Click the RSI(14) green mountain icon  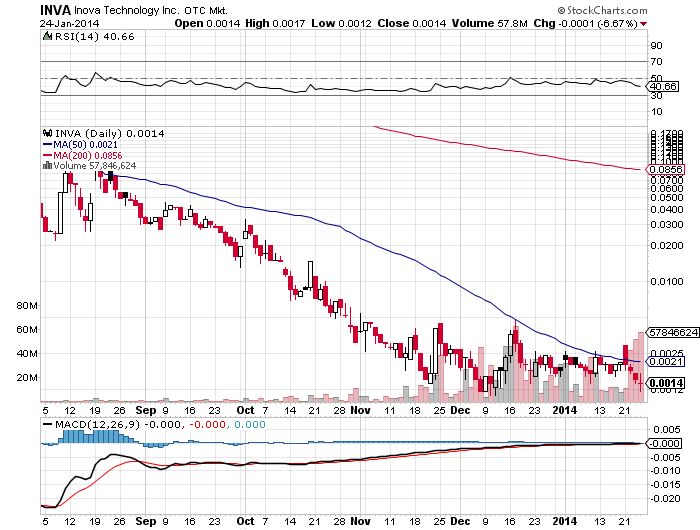coord(47,36)
